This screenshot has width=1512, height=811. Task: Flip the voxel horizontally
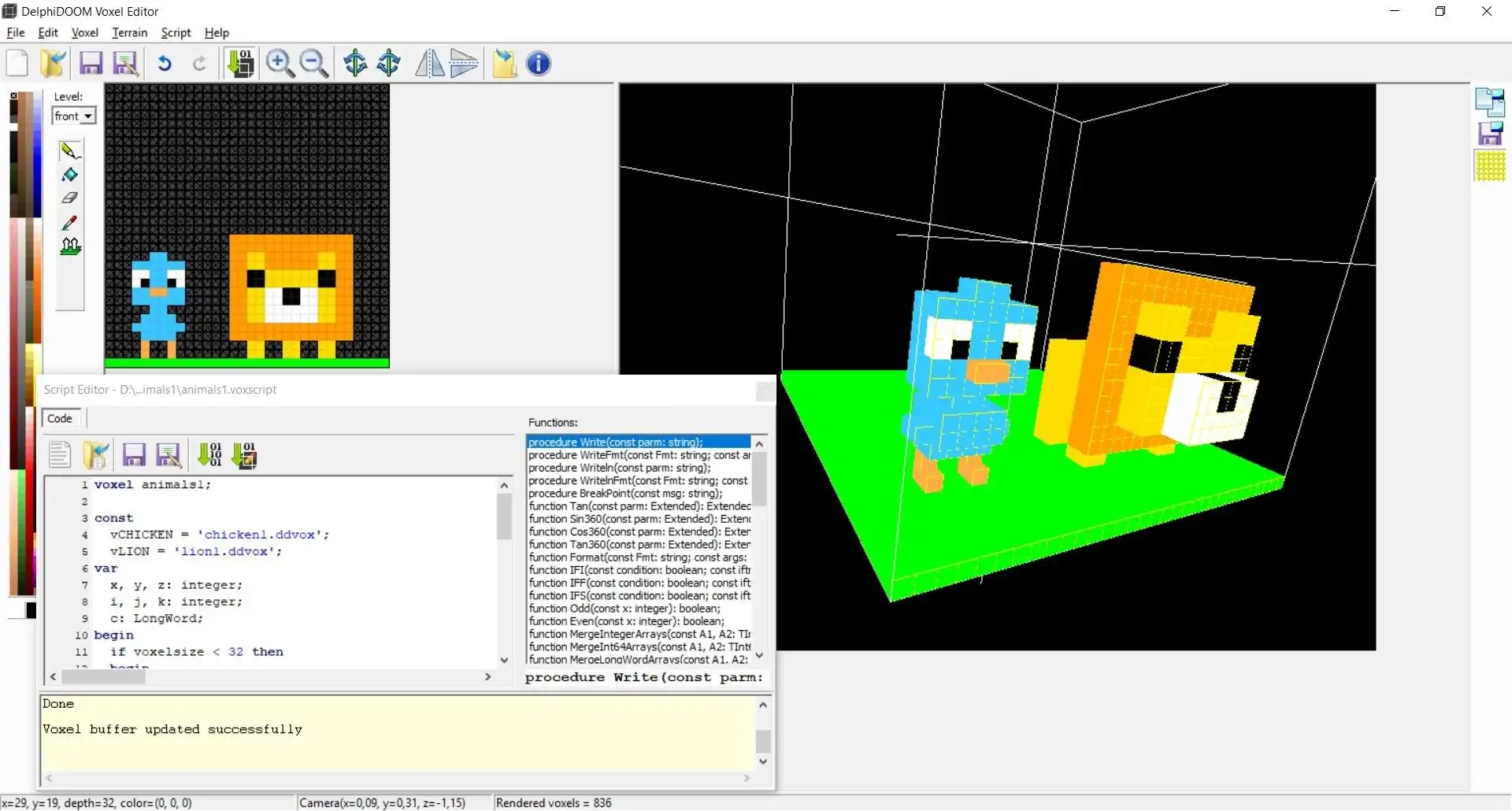tap(429, 63)
